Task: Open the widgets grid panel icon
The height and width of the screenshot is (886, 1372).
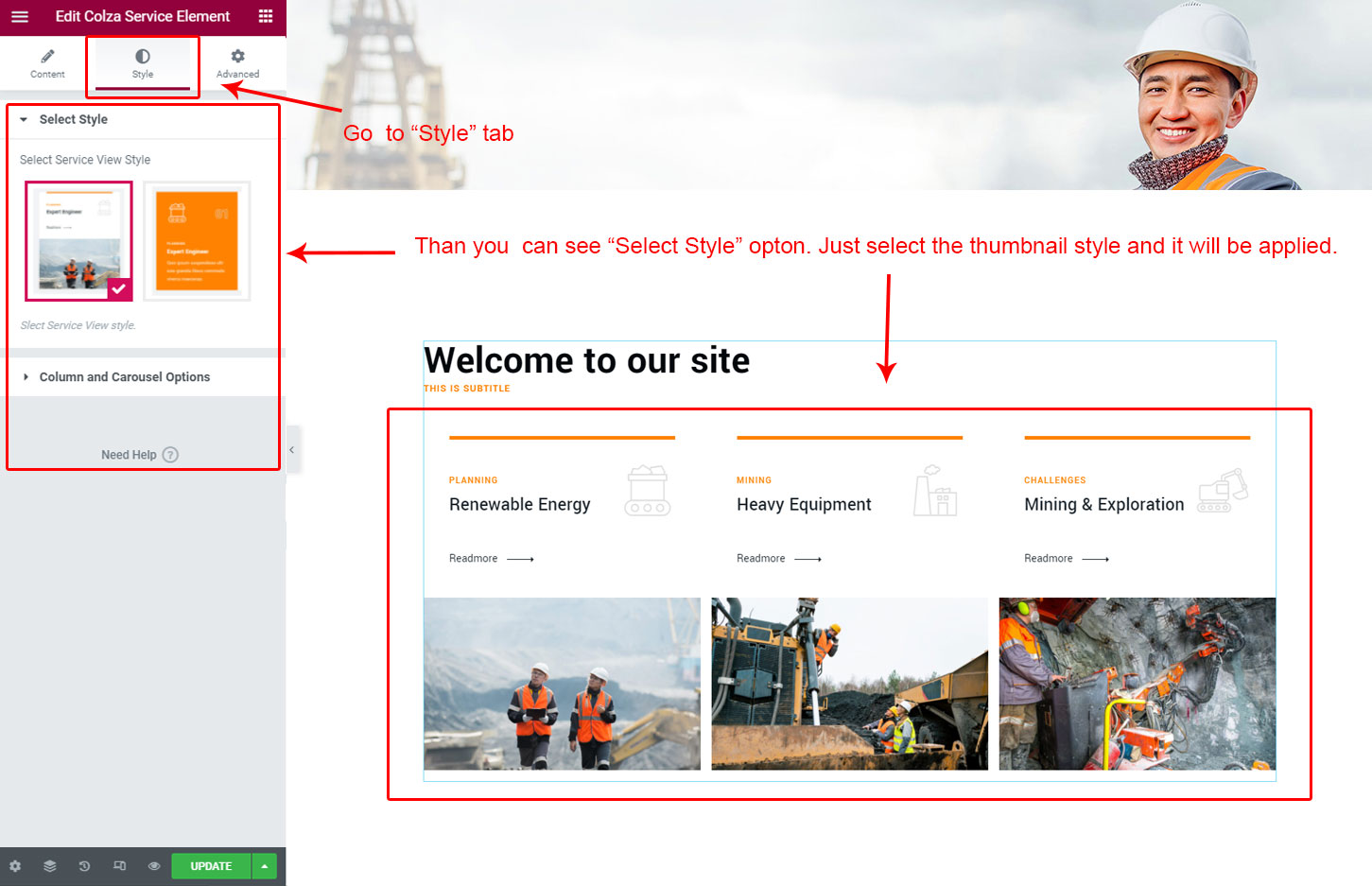Action: tap(266, 16)
